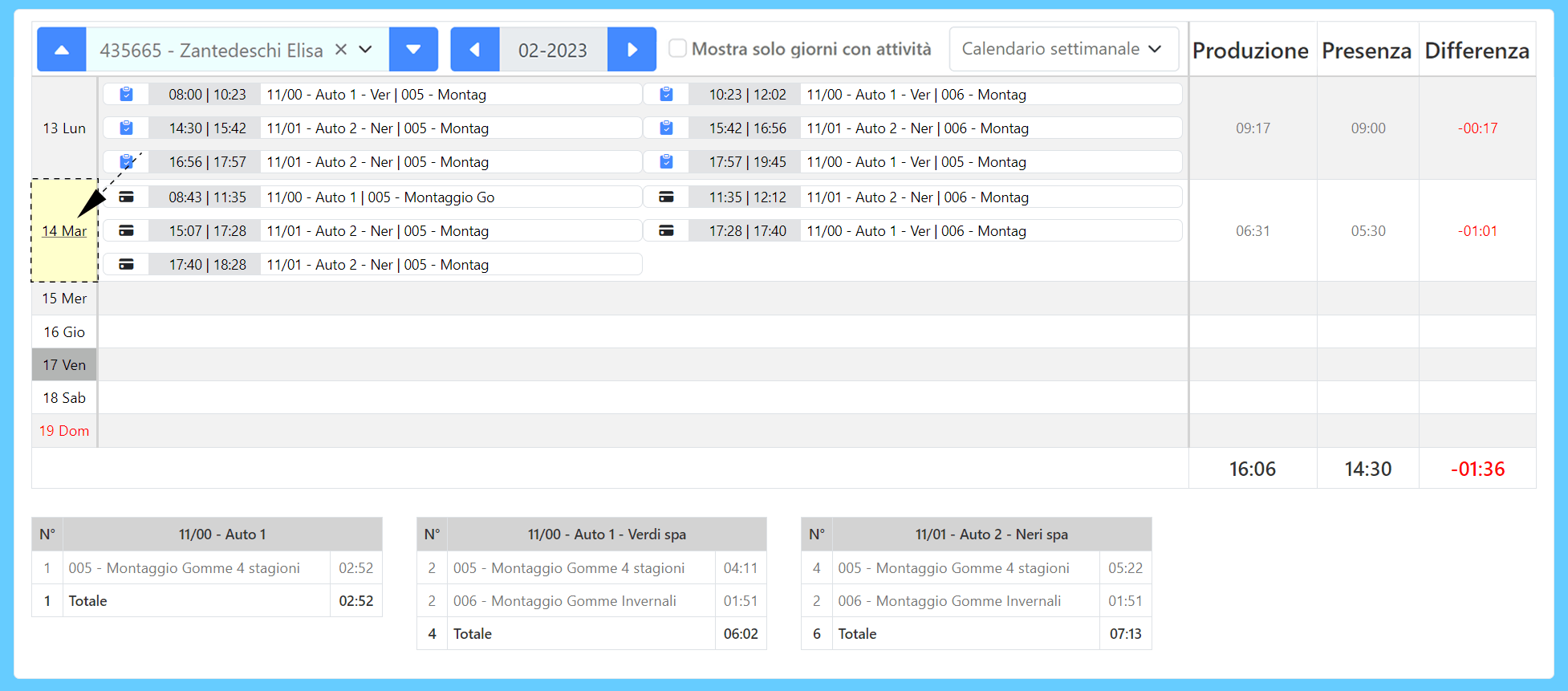Click badge card icon of 17:40 | 18:28 entry
1568x691 pixels.
click(126, 264)
